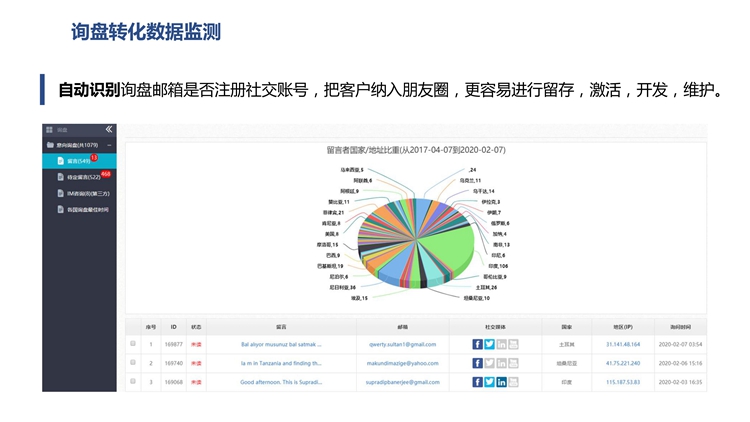Viewport: 750px width, 422px height.
Task: Click the LinkedIn icon in row 3
Action: click(501, 382)
